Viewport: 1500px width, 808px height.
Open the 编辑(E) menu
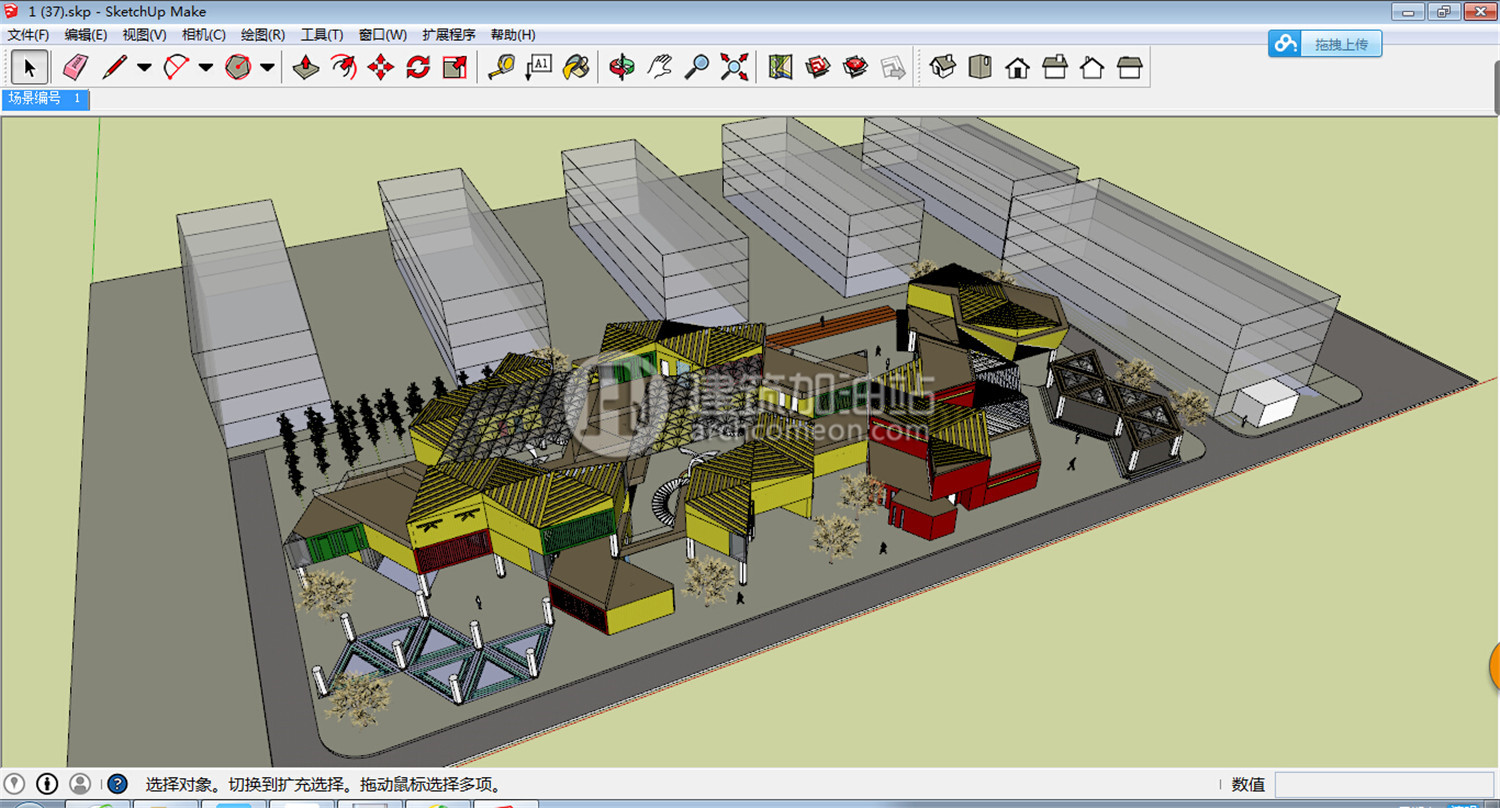86,34
